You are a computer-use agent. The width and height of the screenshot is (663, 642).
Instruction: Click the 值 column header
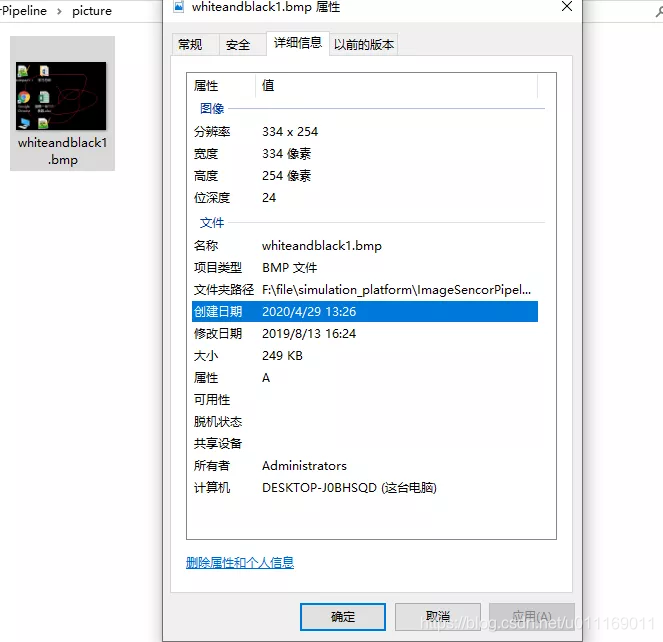click(397, 85)
